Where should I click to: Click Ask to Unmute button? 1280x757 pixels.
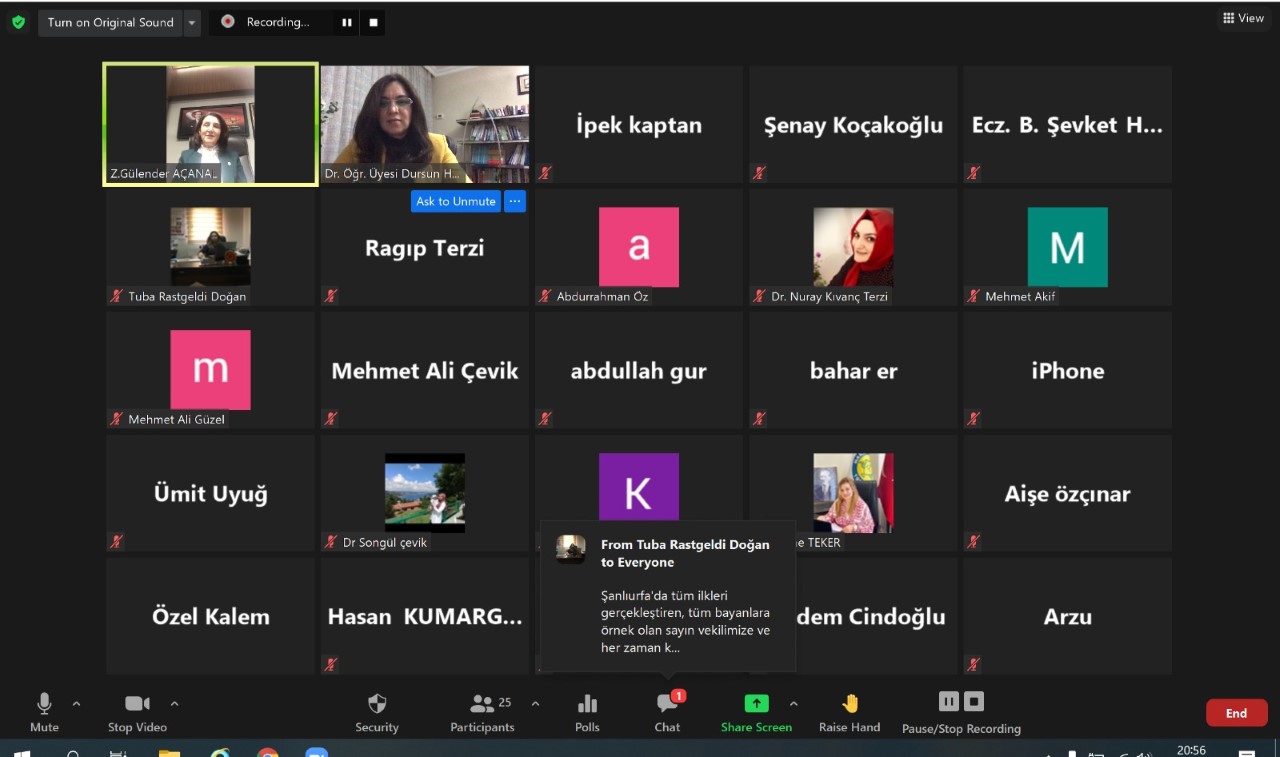click(x=455, y=201)
